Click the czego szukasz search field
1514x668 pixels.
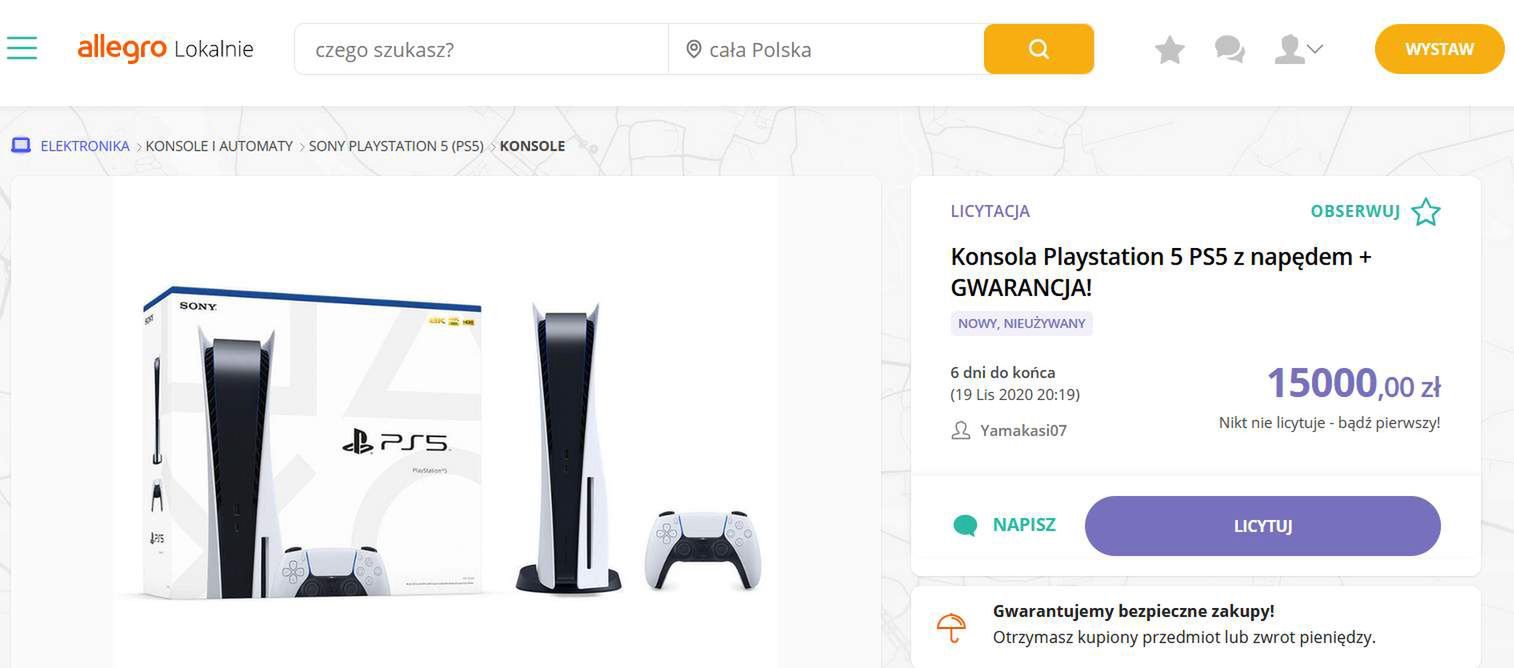[481, 49]
